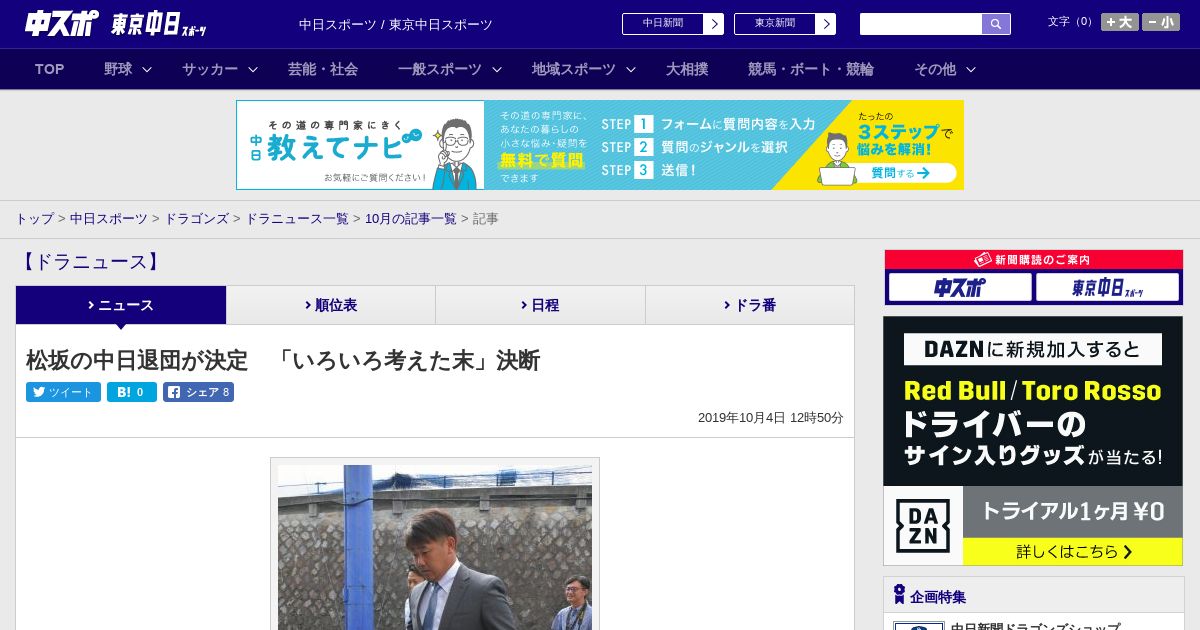Click into the header search field
This screenshot has height=630, width=1200.
click(920, 24)
